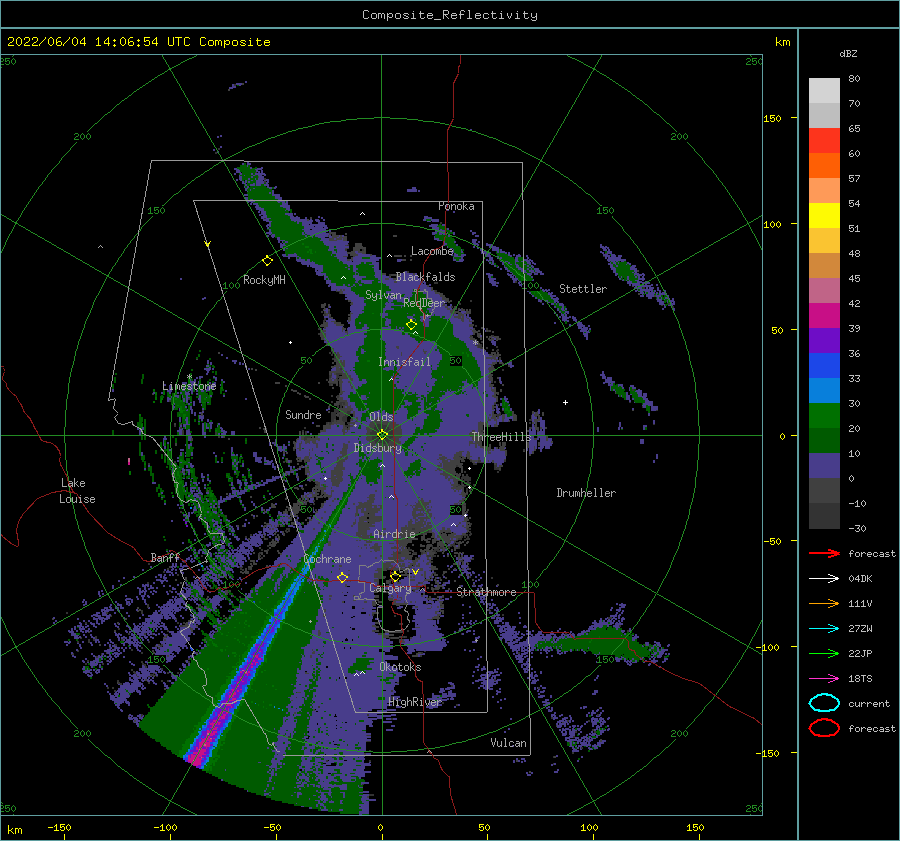Click the yellow diamond marker below RedDeer
Screen dimensions: 900x841
coord(412,325)
